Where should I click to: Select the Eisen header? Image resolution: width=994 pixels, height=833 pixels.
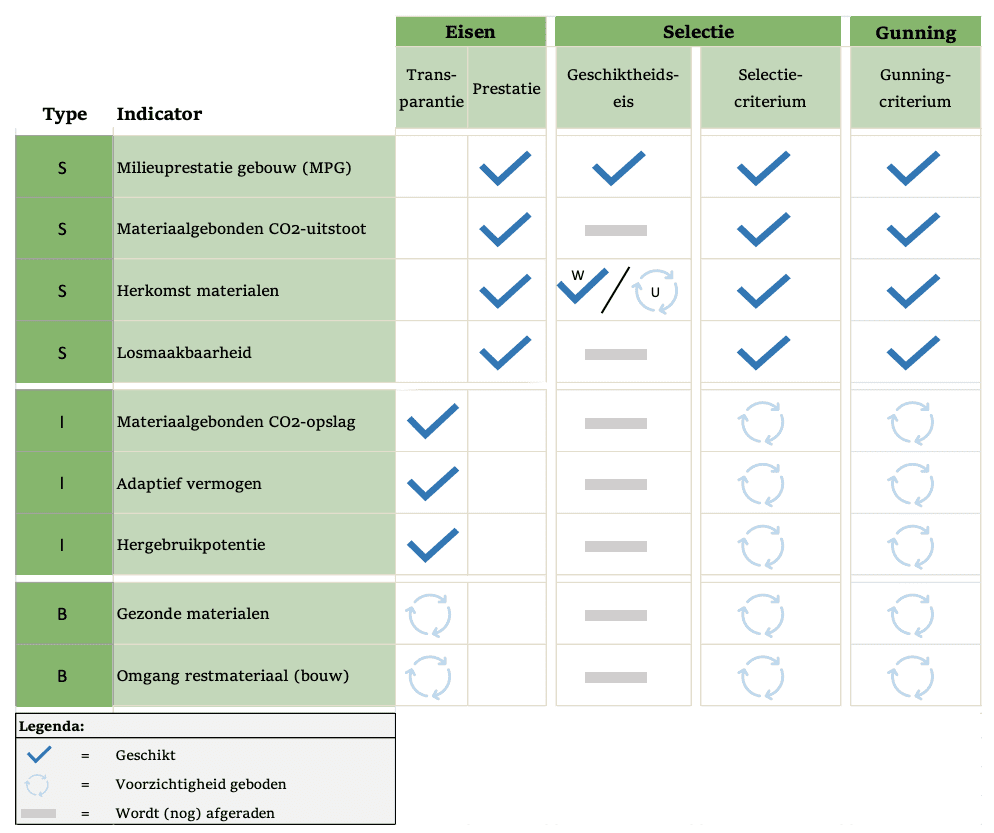click(x=470, y=32)
